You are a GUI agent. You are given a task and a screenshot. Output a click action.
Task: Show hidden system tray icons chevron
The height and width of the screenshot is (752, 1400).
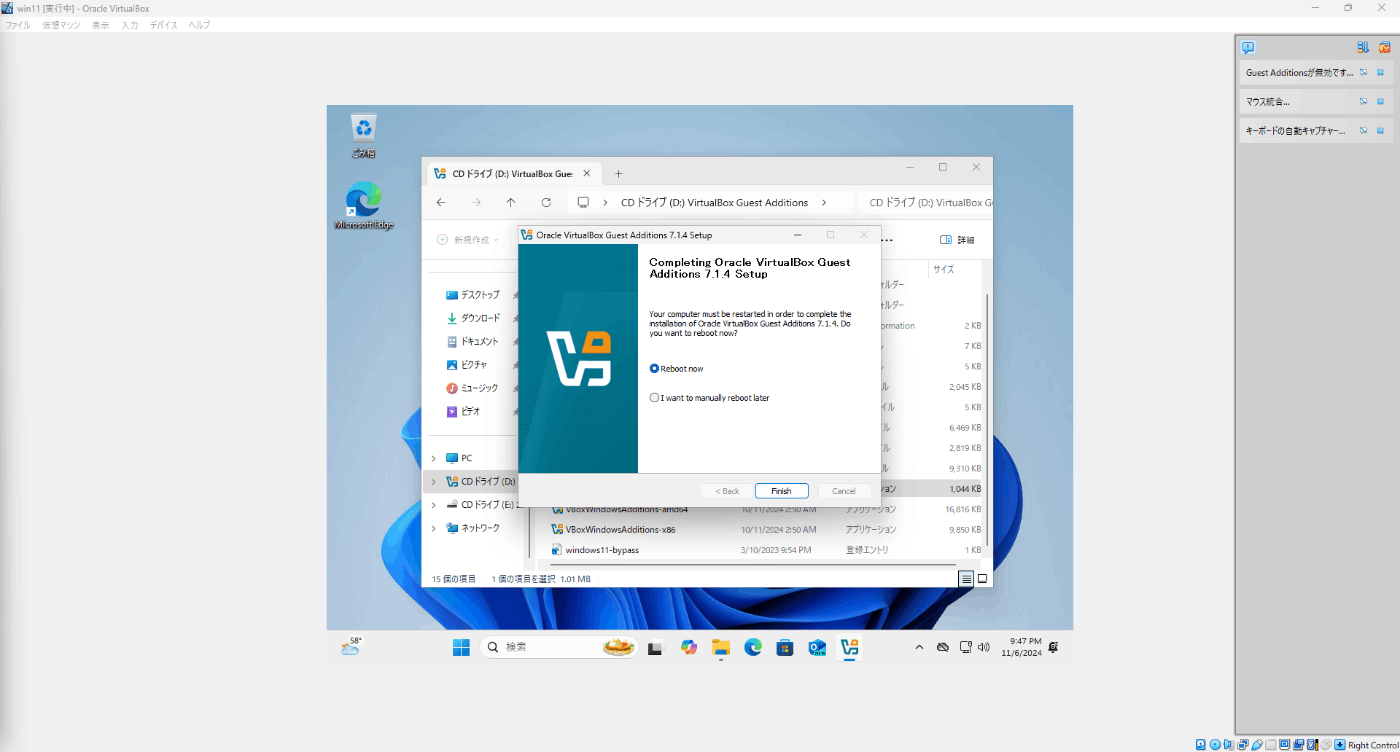919,648
